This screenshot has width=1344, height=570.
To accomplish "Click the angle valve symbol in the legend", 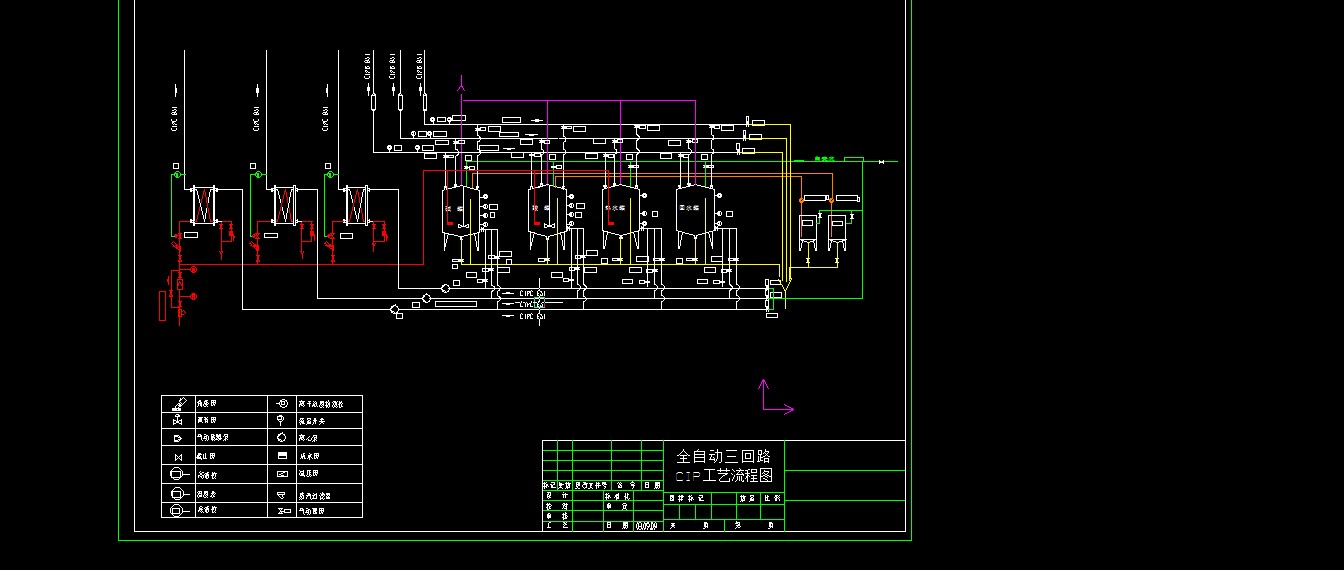I will point(177,404).
